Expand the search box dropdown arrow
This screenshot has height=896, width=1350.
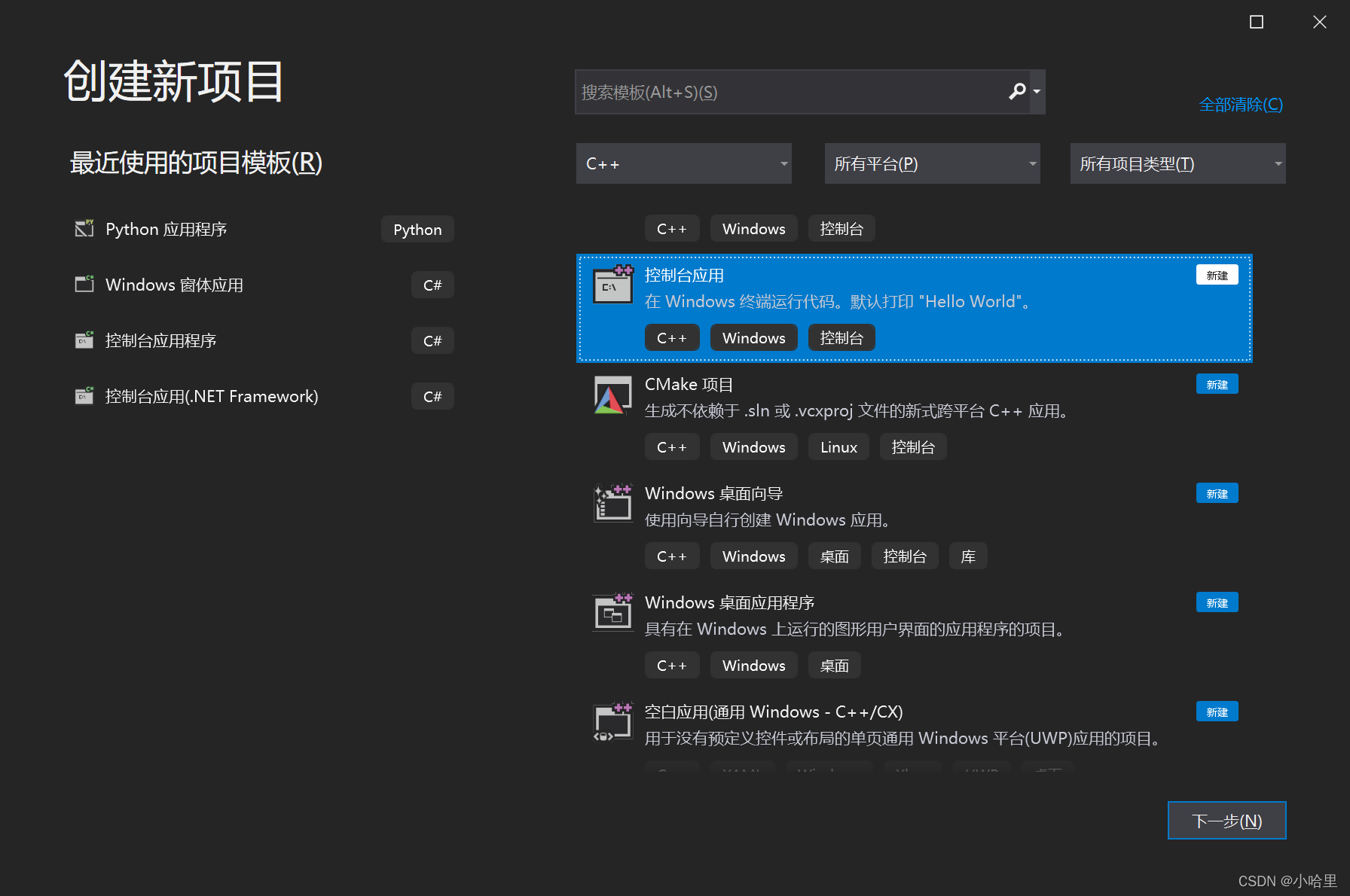1036,91
